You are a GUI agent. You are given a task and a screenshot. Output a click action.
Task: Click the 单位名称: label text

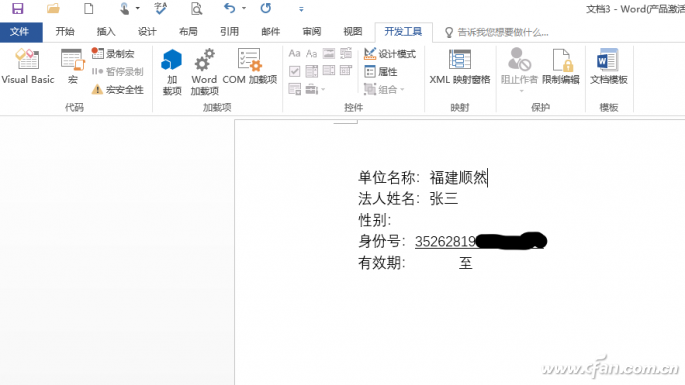[388, 177]
